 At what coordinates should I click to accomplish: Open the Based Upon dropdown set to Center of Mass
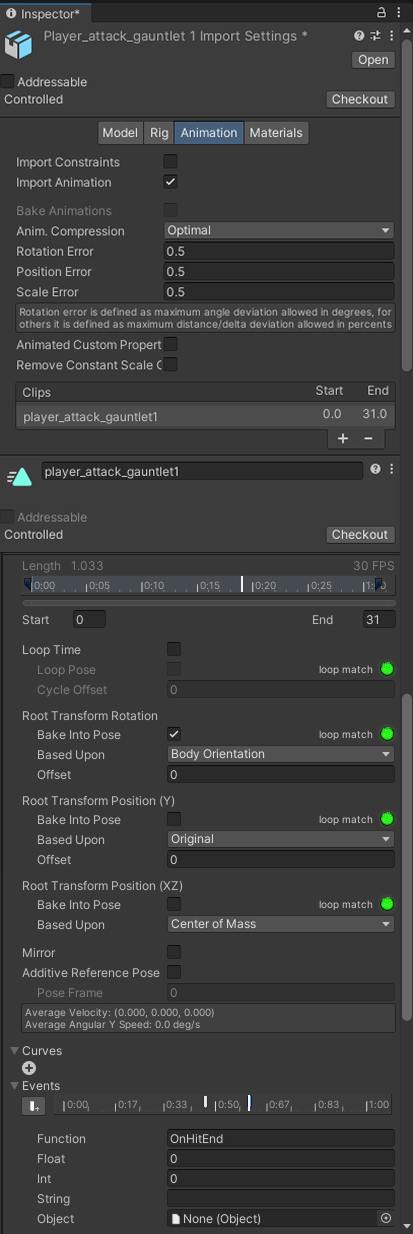281,924
